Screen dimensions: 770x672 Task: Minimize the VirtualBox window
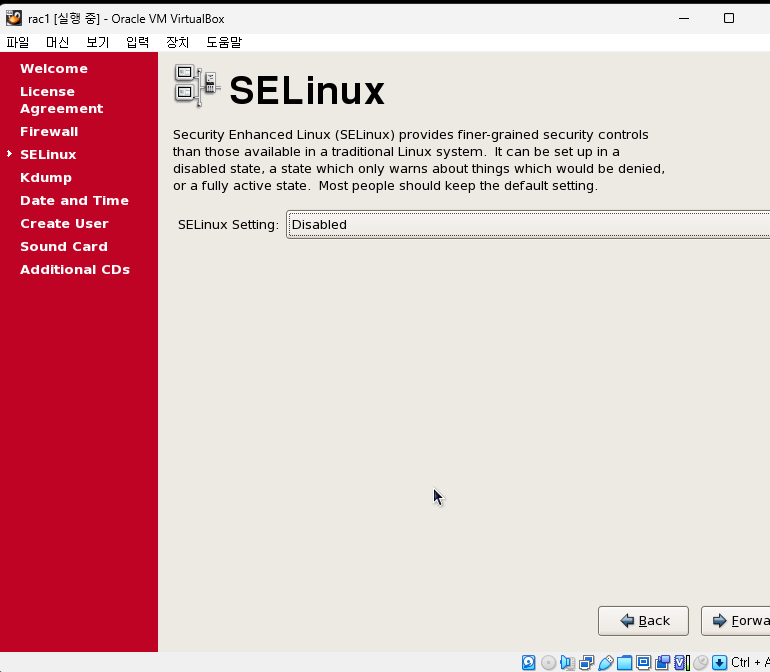[684, 19]
